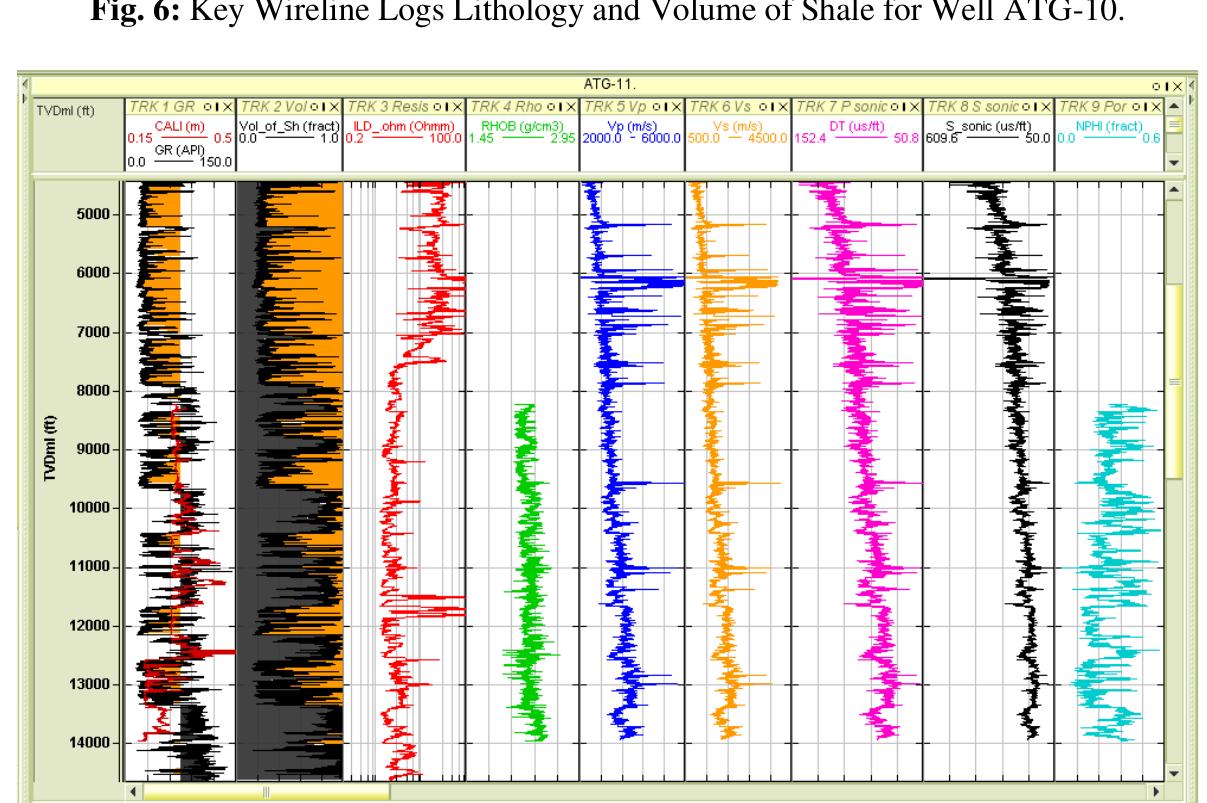Click the bar icon on TRK 3 Resis header
Viewport: 1207px width, 803px height.
447,106
